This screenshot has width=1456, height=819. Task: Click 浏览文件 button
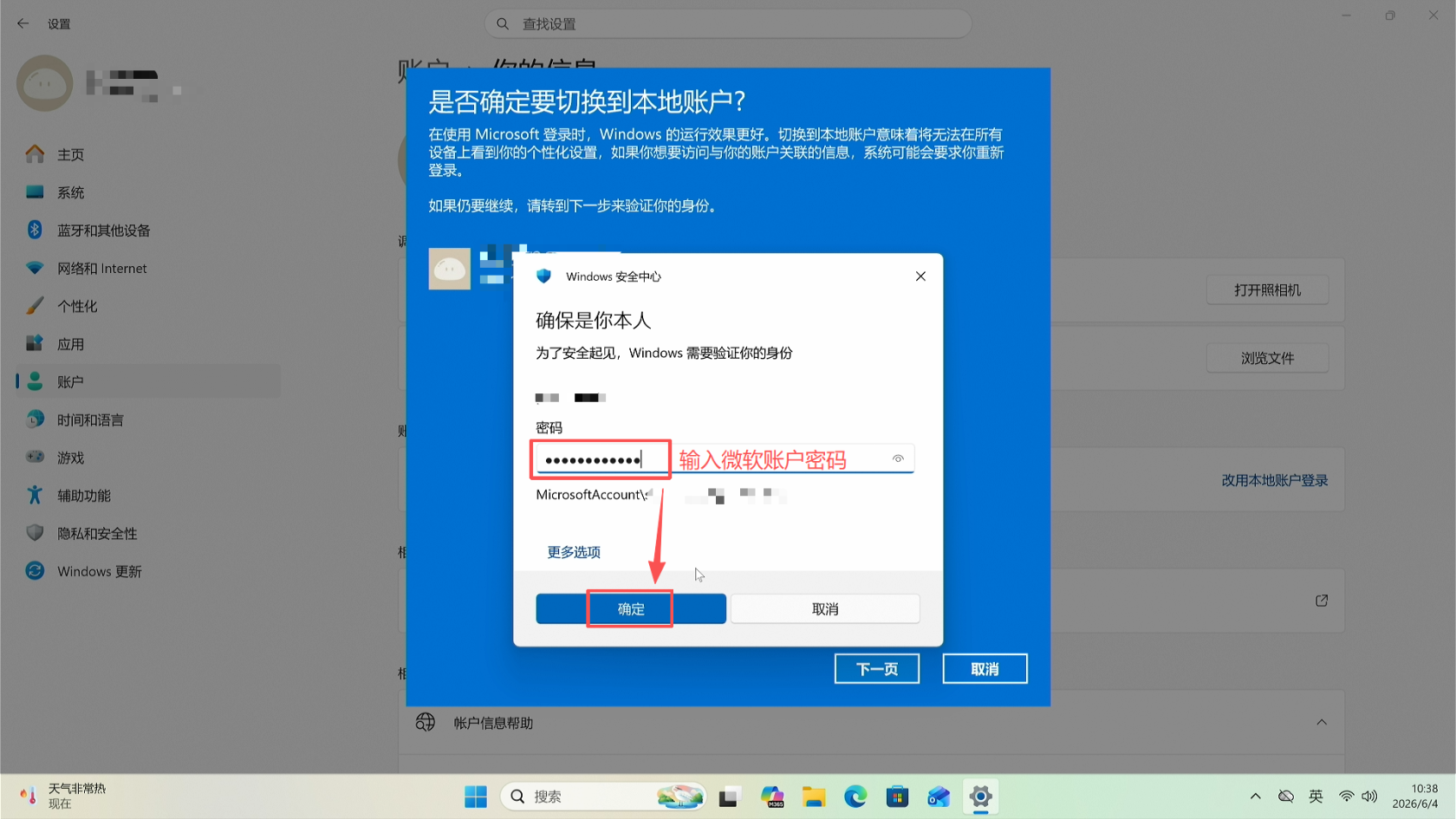1267,358
